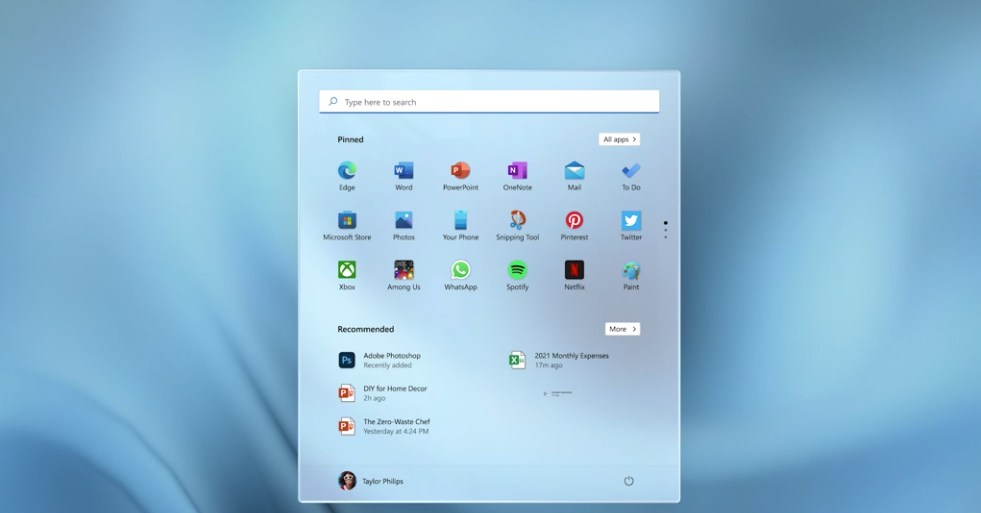
Task: Click the Excel icon for 2021 Monthly Expenses
Action: point(517,360)
